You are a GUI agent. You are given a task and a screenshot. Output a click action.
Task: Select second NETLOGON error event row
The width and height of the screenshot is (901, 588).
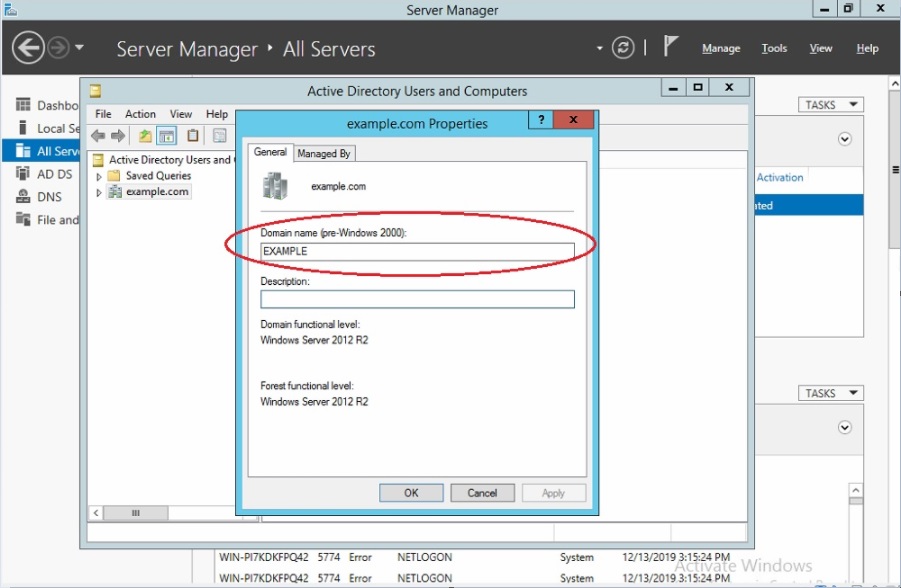point(475,578)
